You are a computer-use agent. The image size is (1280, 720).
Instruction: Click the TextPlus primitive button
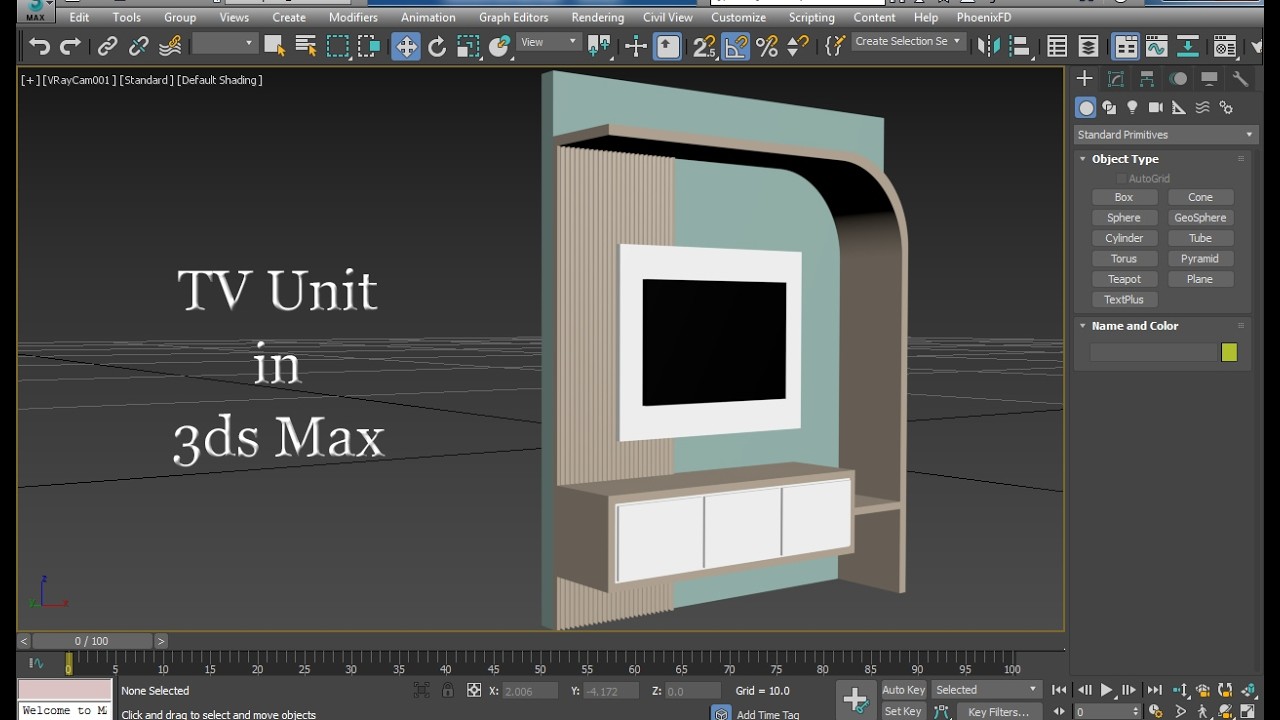pyautogui.click(x=1124, y=300)
